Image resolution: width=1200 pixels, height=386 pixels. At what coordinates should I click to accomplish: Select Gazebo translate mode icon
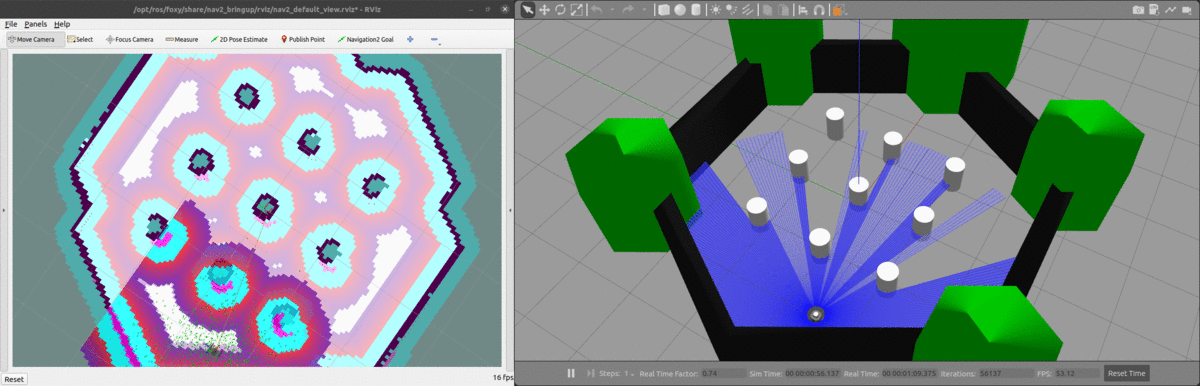click(544, 10)
